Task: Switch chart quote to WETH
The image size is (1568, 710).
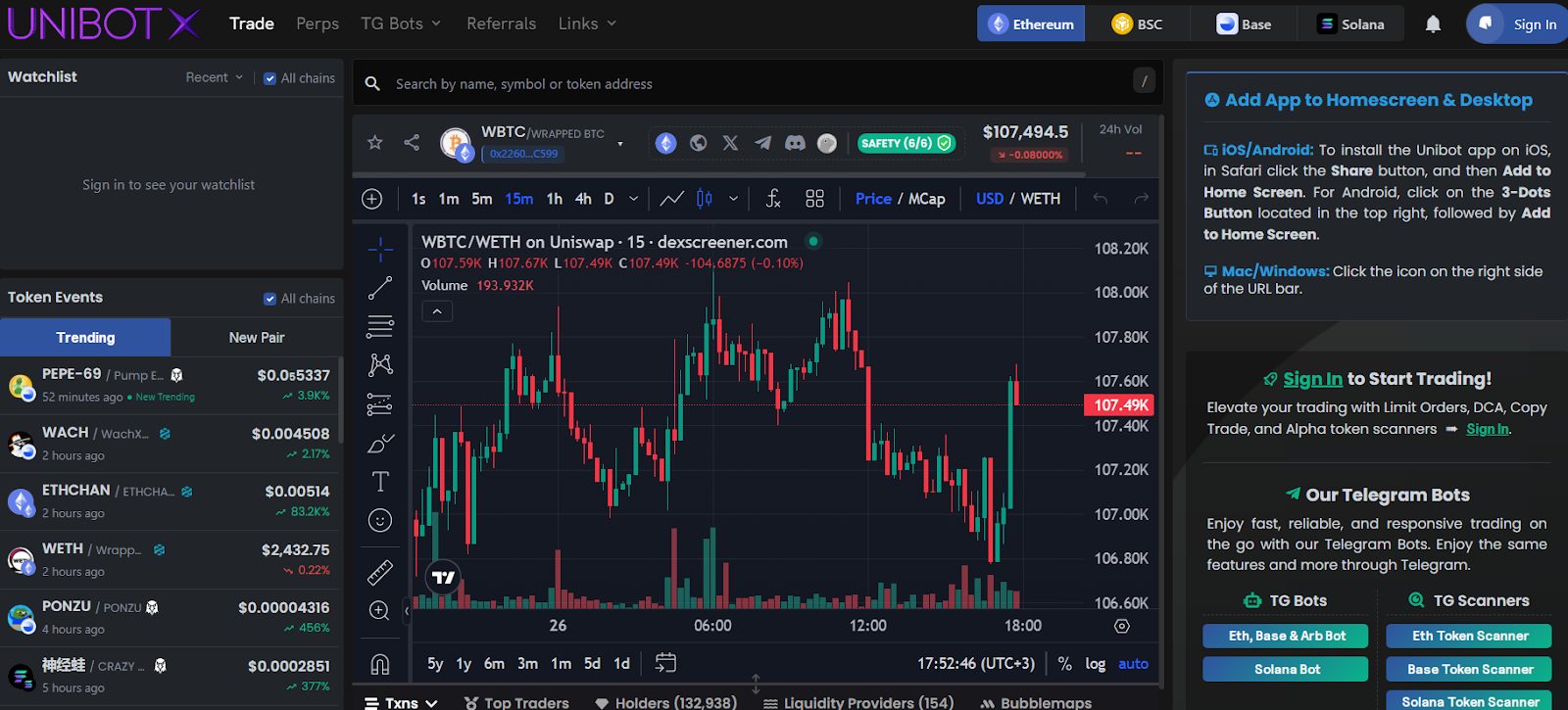Action: point(1040,199)
